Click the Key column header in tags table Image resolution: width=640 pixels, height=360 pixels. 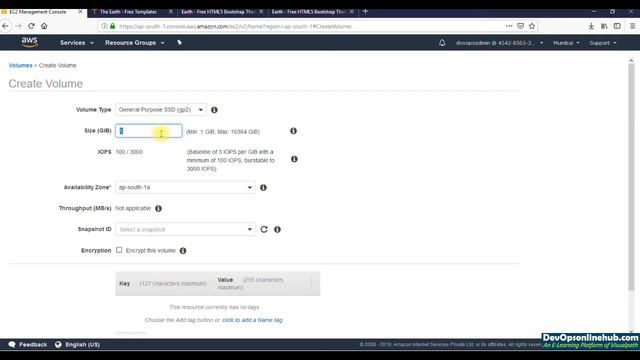click(x=124, y=283)
